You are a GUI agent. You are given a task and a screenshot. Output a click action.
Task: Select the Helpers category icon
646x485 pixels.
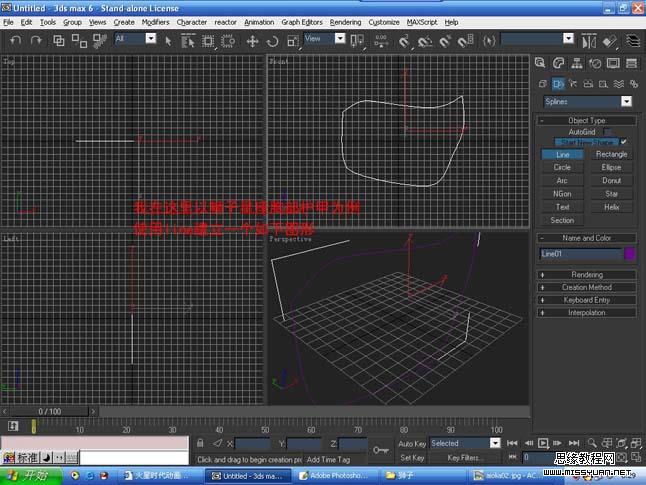point(604,84)
